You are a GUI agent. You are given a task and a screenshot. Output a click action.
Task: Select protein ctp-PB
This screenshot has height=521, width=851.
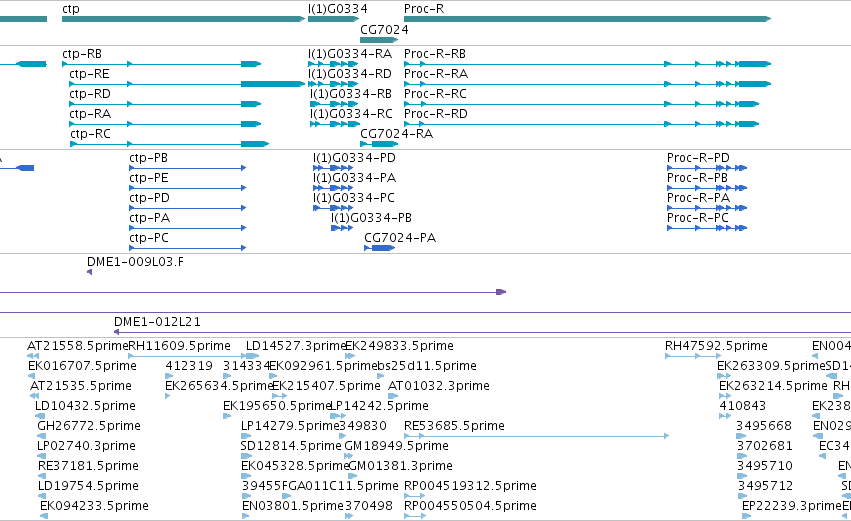pos(187,168)
